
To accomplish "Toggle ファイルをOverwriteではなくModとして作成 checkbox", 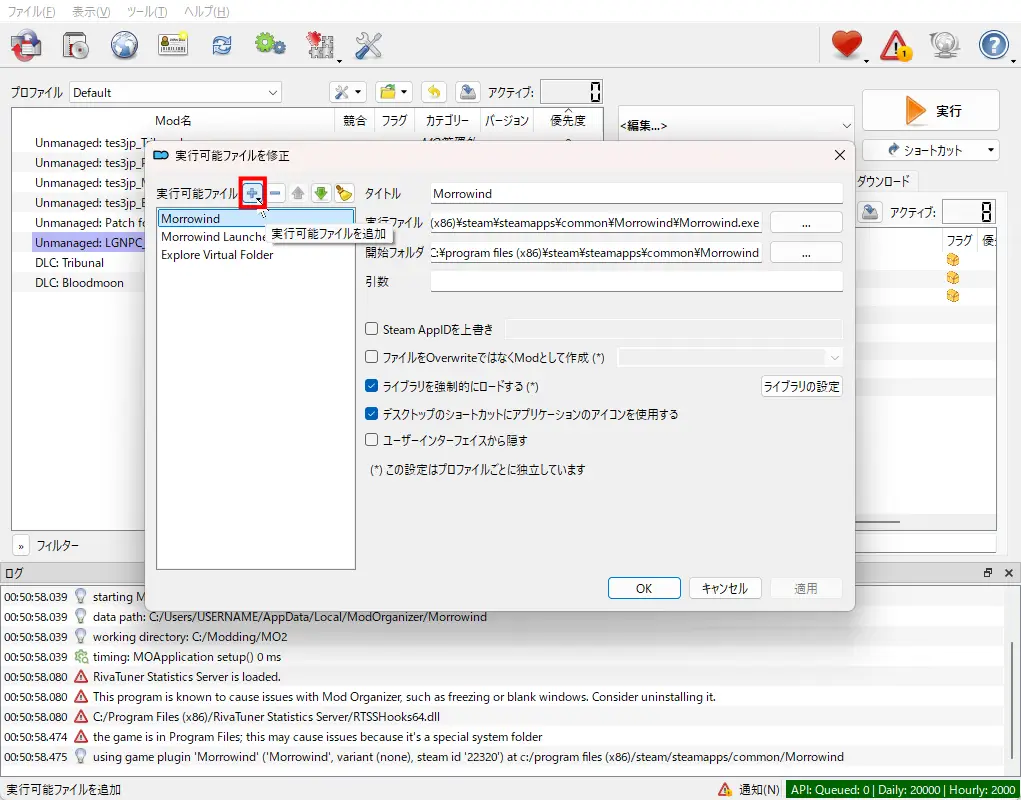I will [371, 357].
